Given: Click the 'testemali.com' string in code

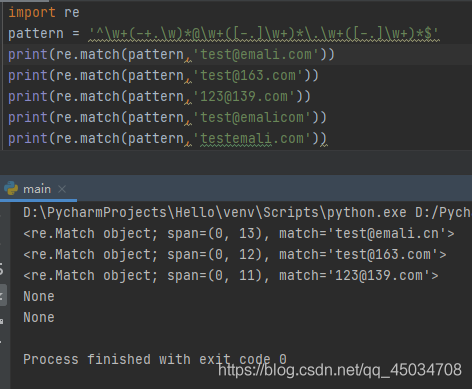Looking at the screenshot, I should pos(252,138).
